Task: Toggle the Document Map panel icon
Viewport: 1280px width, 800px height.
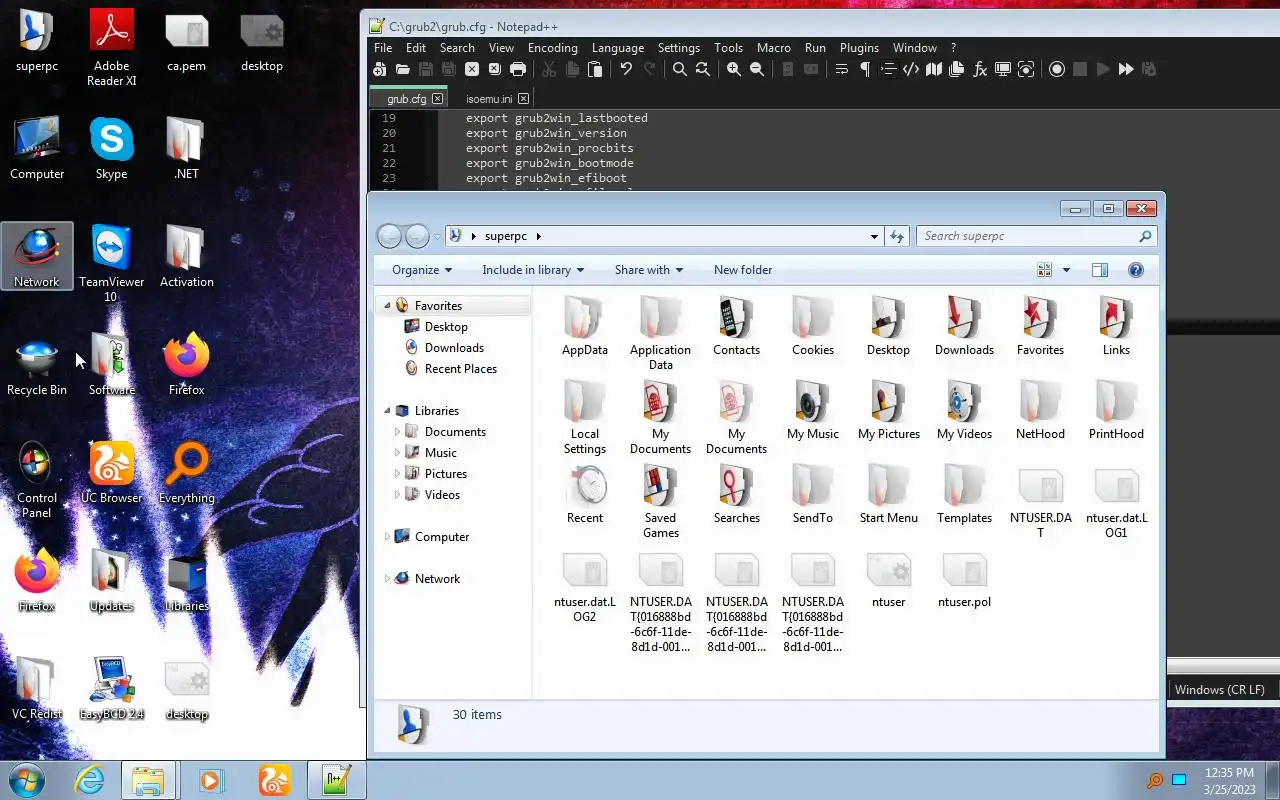Action: (x=934, y=69)
